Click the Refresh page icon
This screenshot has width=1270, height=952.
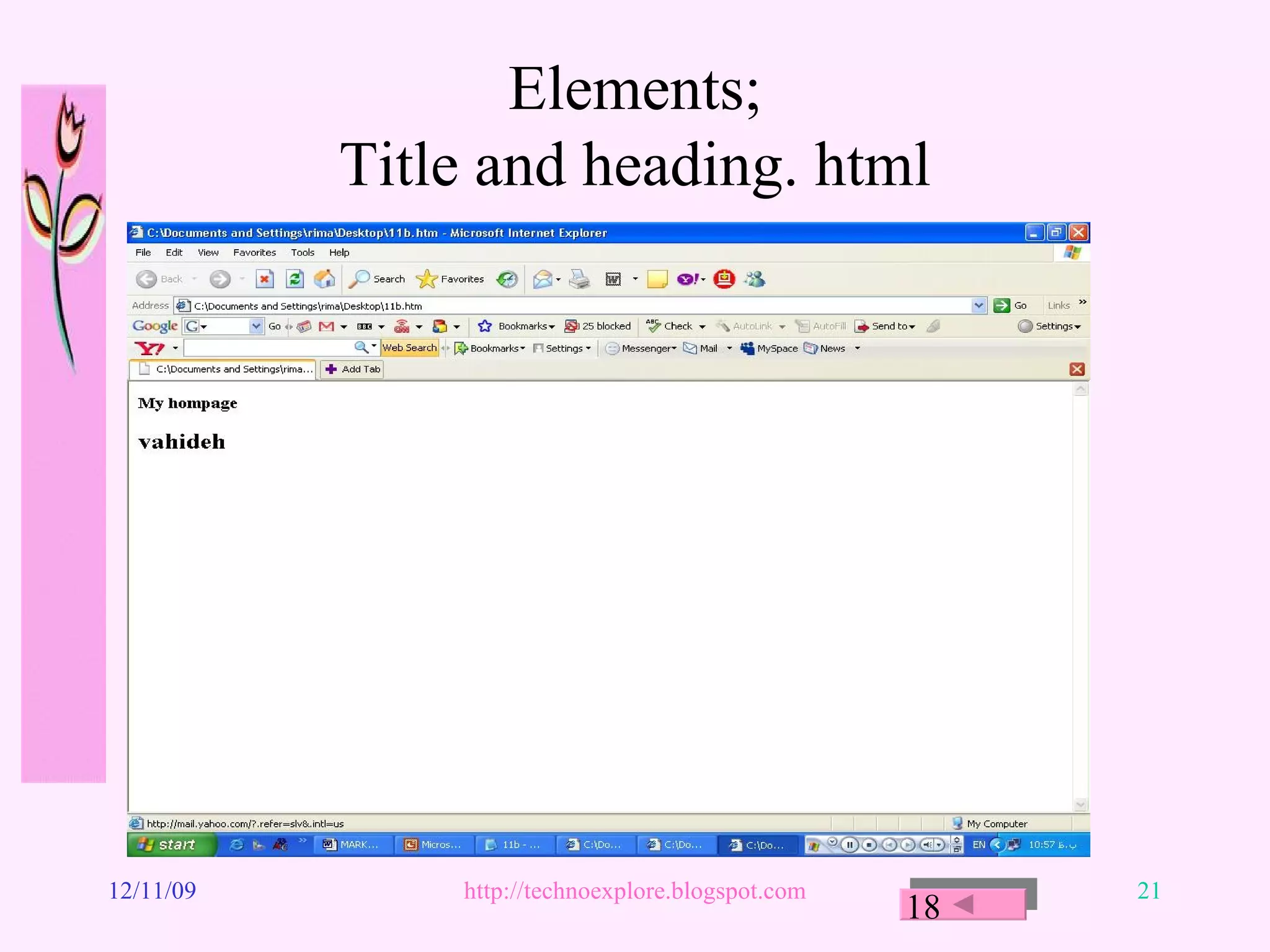pyautogui.click(x=295, y=279)
